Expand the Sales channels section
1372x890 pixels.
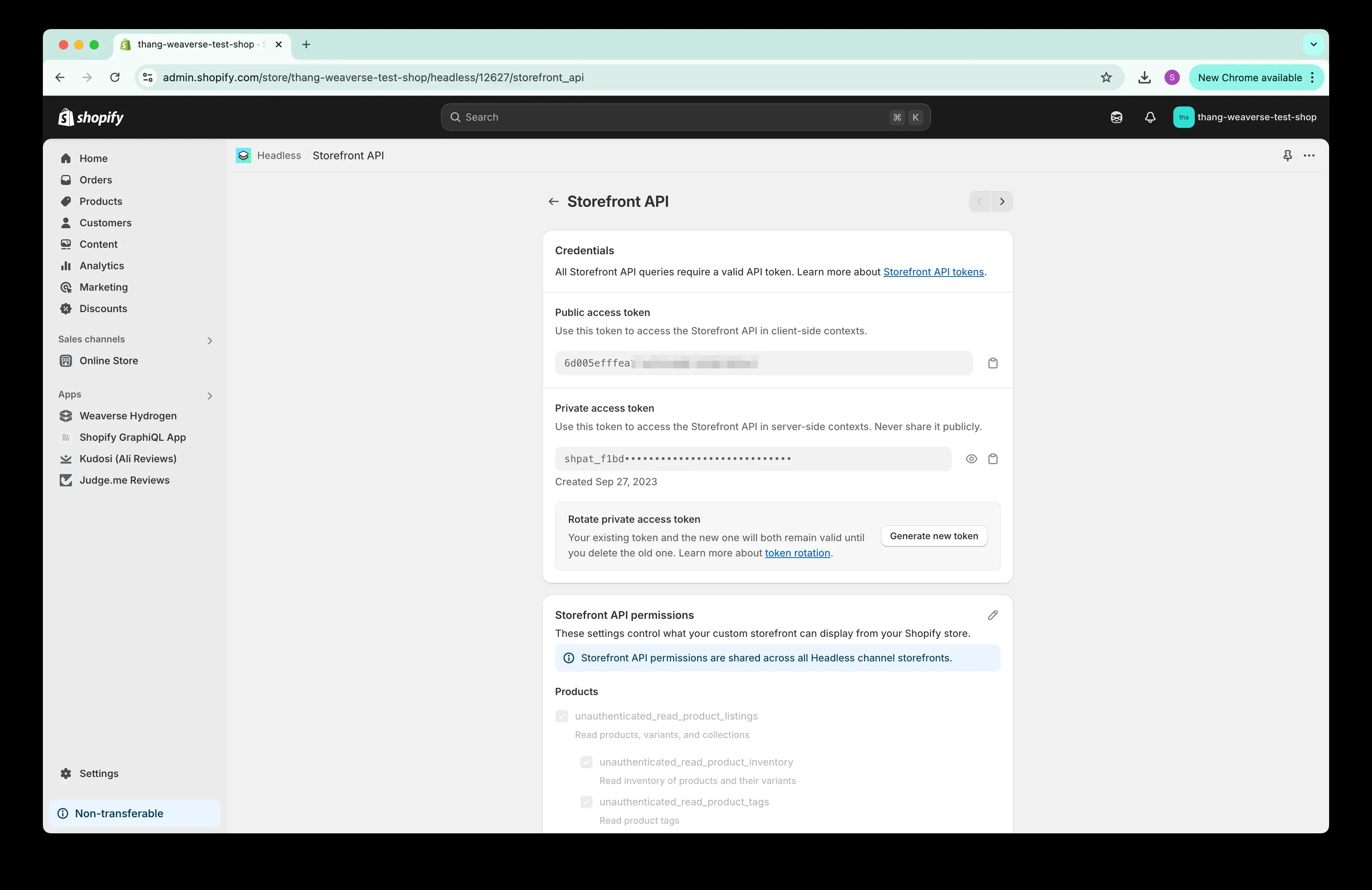[x=209, y=340]
